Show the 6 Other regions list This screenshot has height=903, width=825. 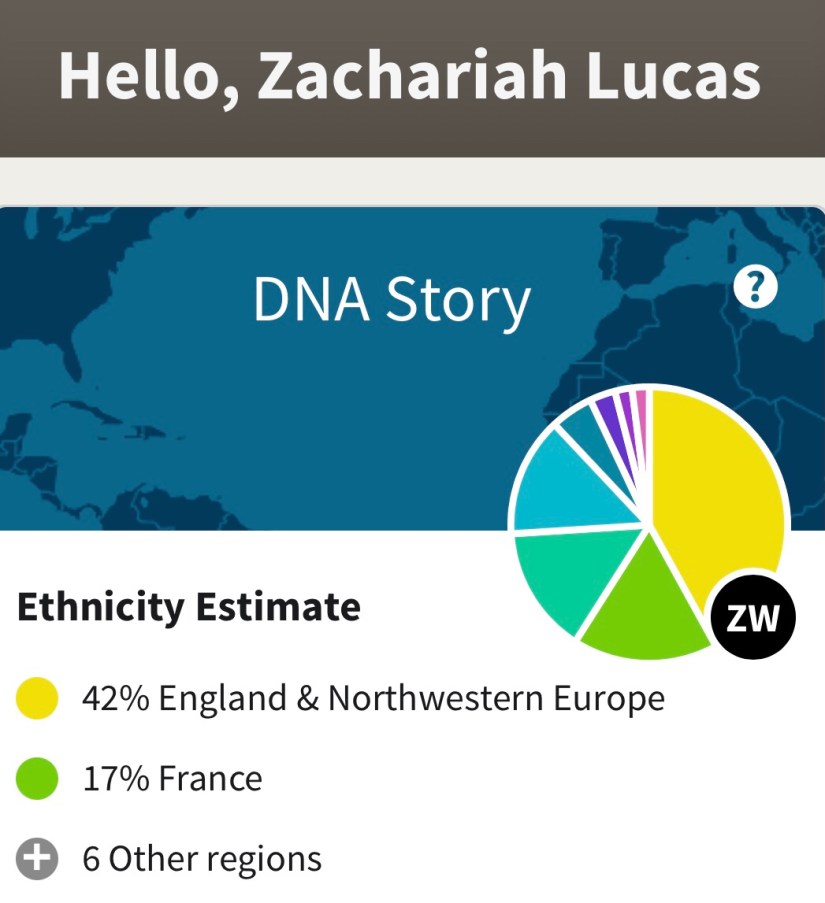tap(202, 859)
